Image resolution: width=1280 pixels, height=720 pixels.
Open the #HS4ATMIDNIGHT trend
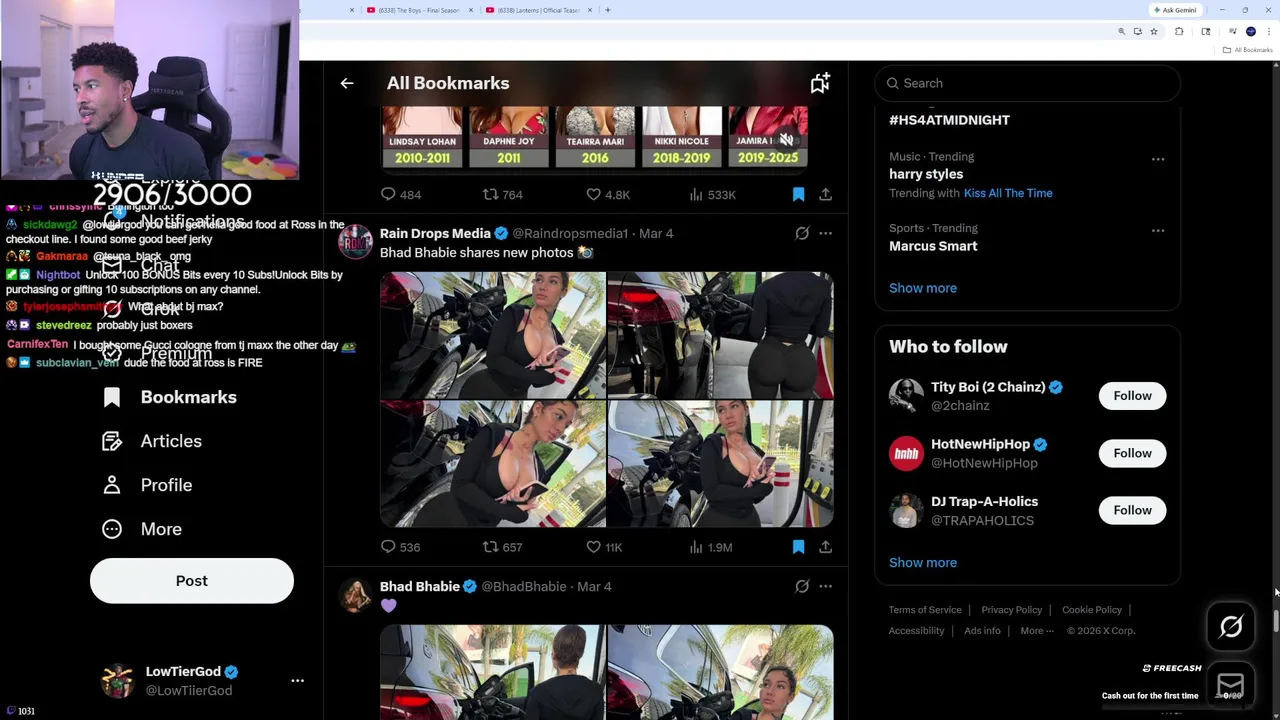tap(949, 120)
